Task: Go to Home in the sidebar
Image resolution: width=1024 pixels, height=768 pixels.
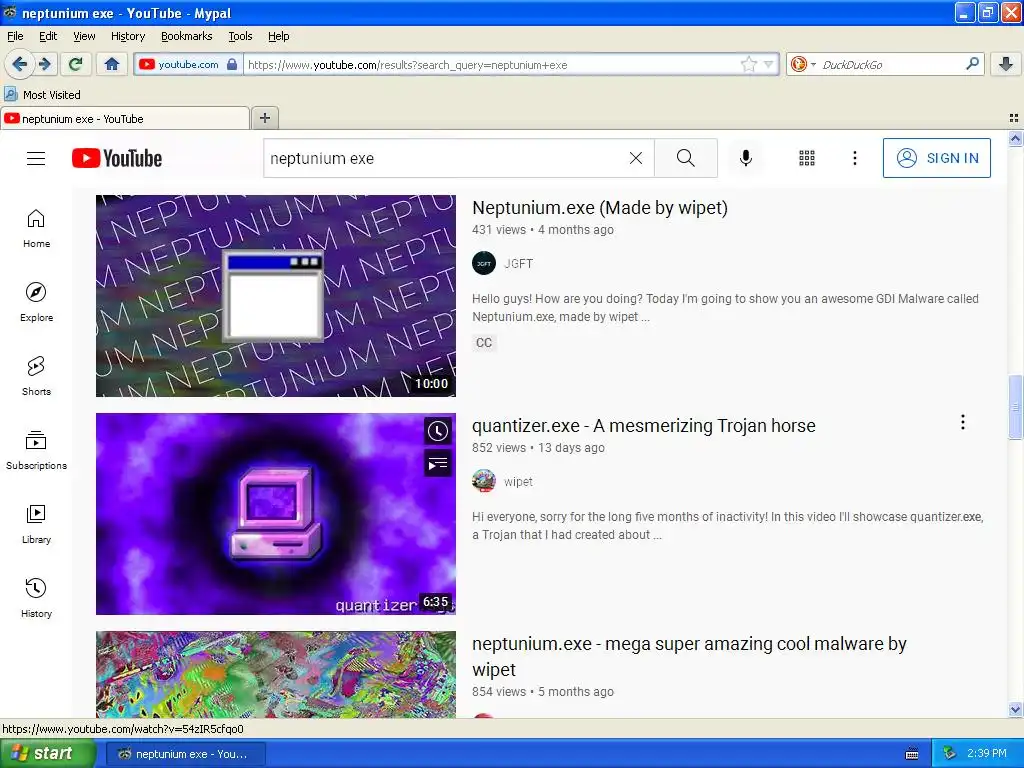Action: pos(37,229)
